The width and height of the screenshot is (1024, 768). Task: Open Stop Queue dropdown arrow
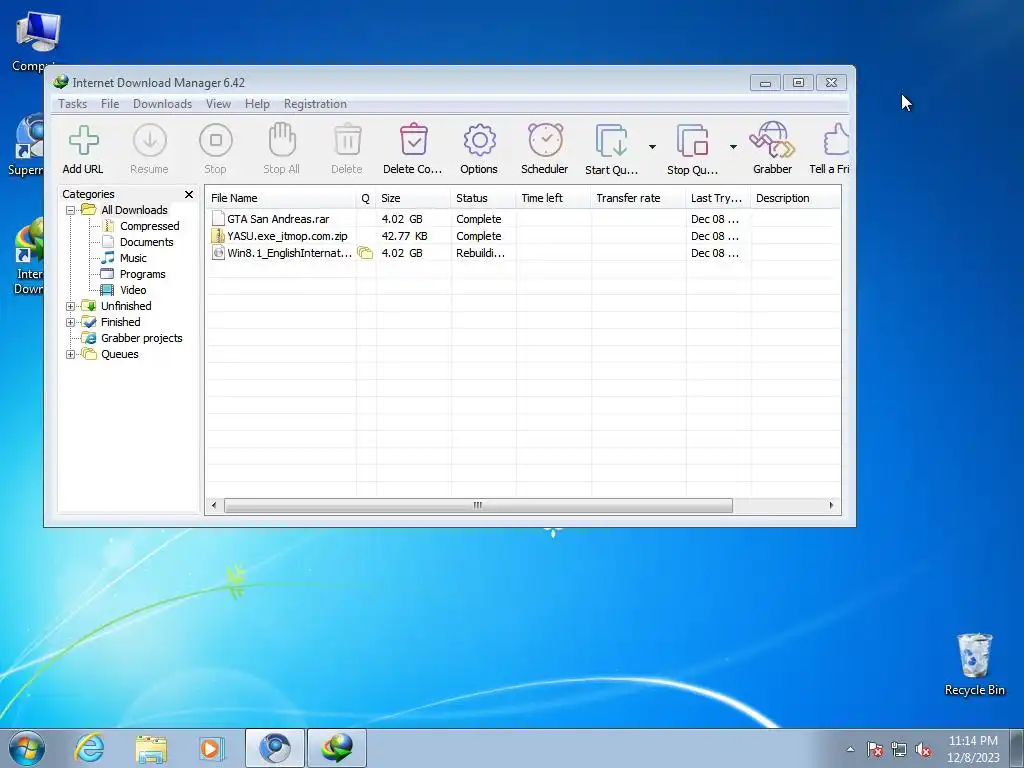coord(733,147)
